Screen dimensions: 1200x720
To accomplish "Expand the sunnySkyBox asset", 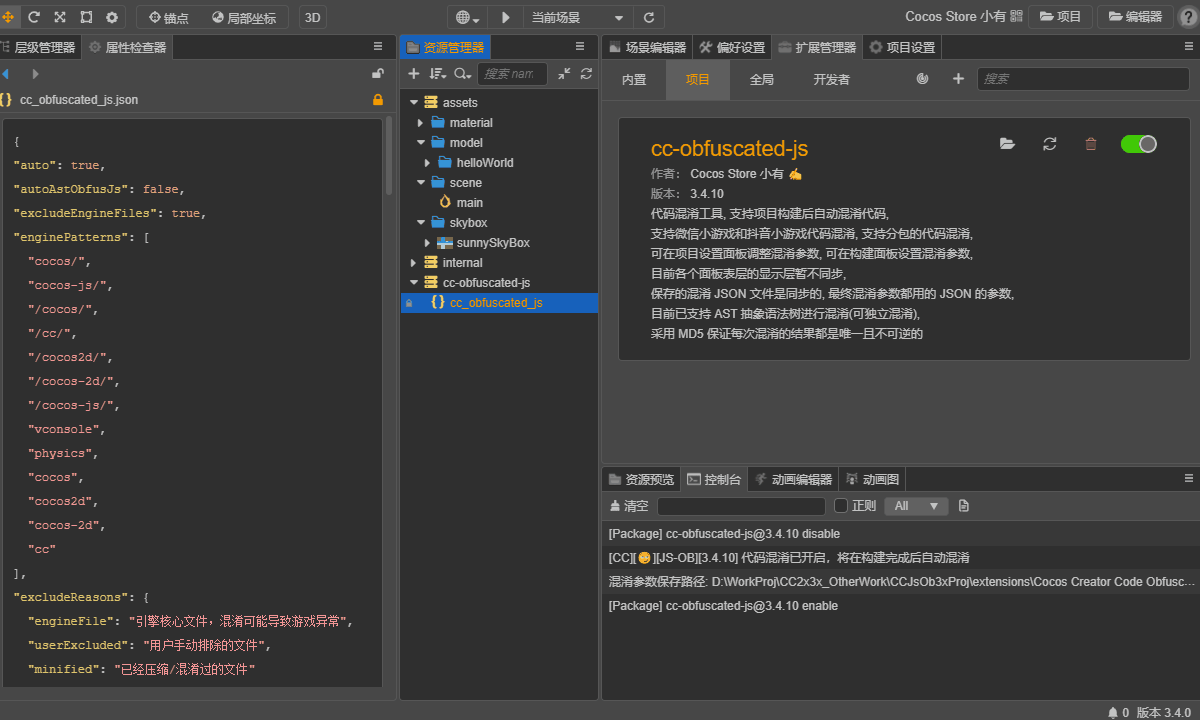I will [428, 243].
